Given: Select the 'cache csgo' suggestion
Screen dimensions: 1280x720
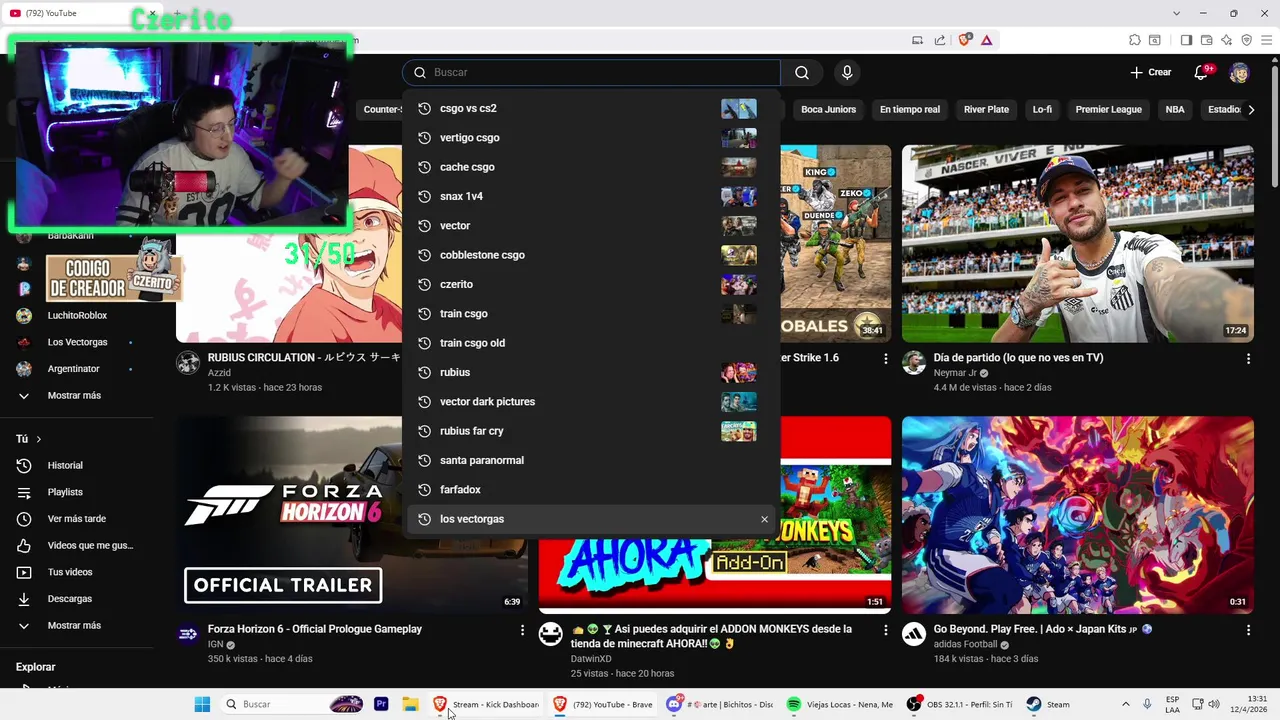Looking at the screenshot, I should (x=591, y=167).
